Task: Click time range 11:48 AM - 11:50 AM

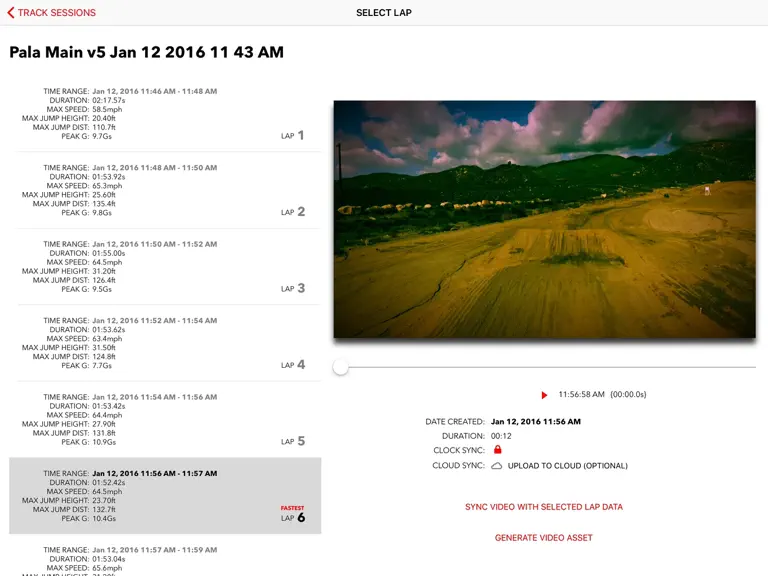Action: pyautogui.click(x=155, y=168)
